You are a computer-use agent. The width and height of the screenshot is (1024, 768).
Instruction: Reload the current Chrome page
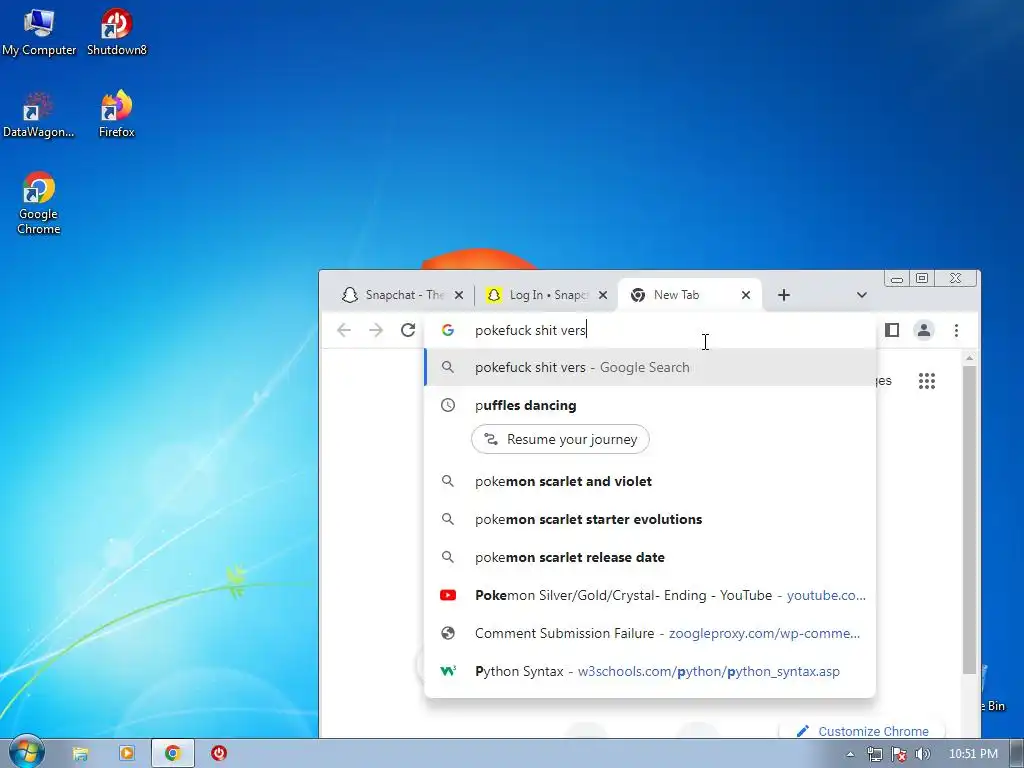point(408,330)
